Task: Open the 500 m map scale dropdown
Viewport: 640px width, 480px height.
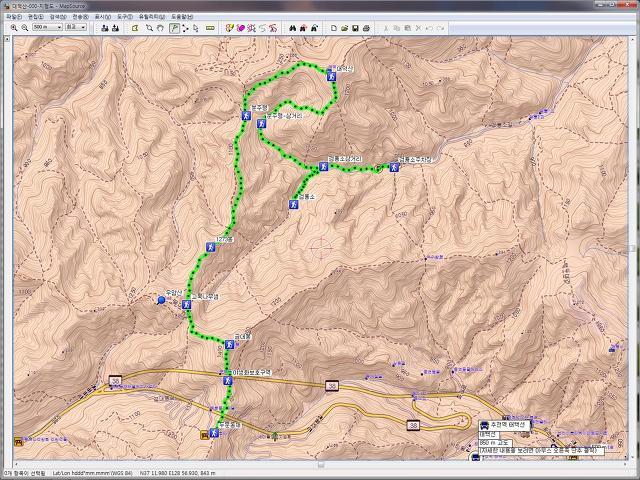Action: tap(47, 27)
